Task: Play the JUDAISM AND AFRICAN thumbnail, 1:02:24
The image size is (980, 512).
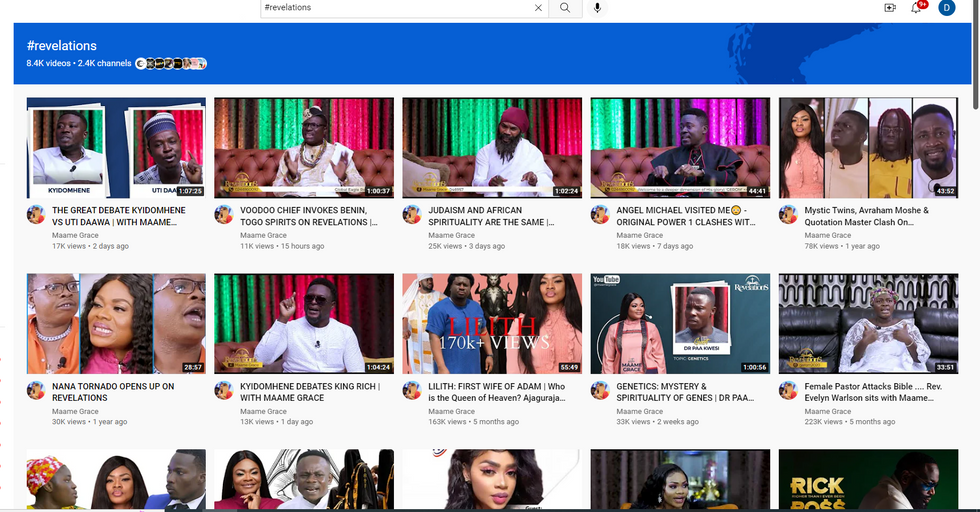Action: coord(492,148)
